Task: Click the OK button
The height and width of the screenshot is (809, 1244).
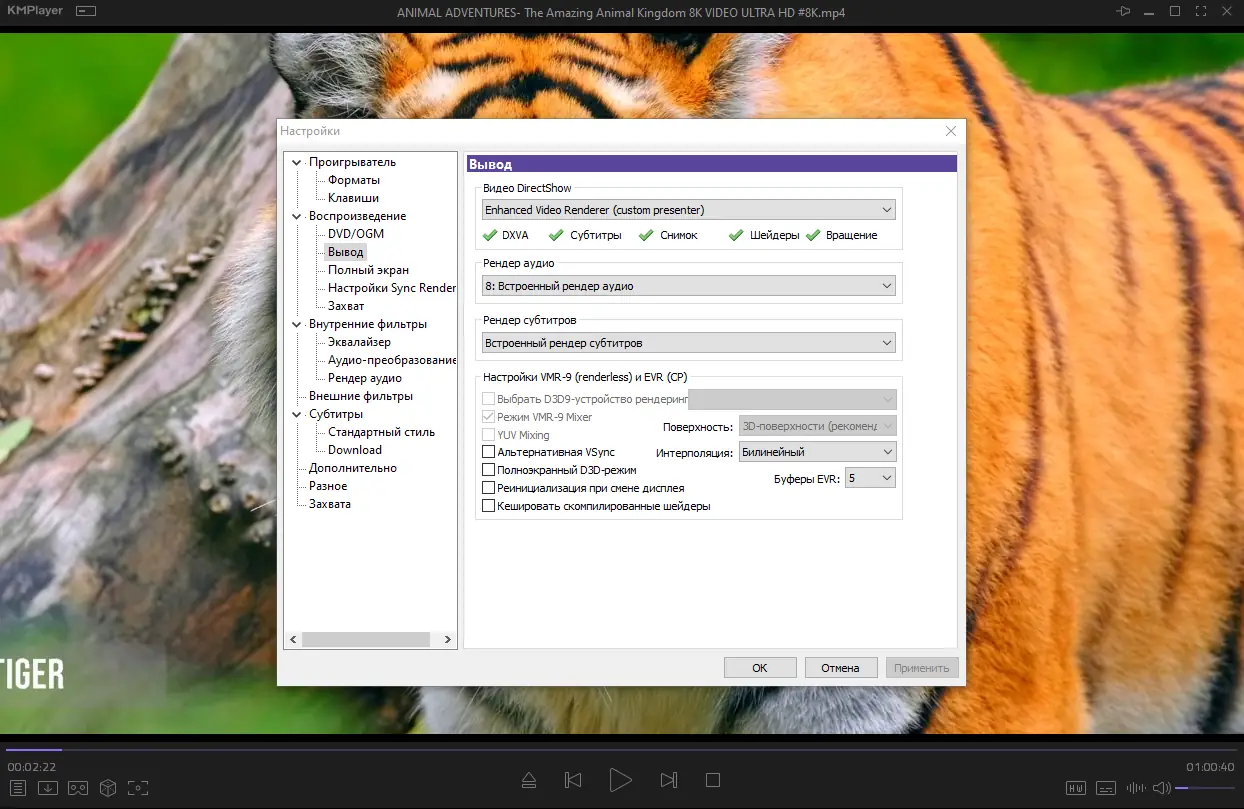Action: pyautogui.click(x=760, y=668)
